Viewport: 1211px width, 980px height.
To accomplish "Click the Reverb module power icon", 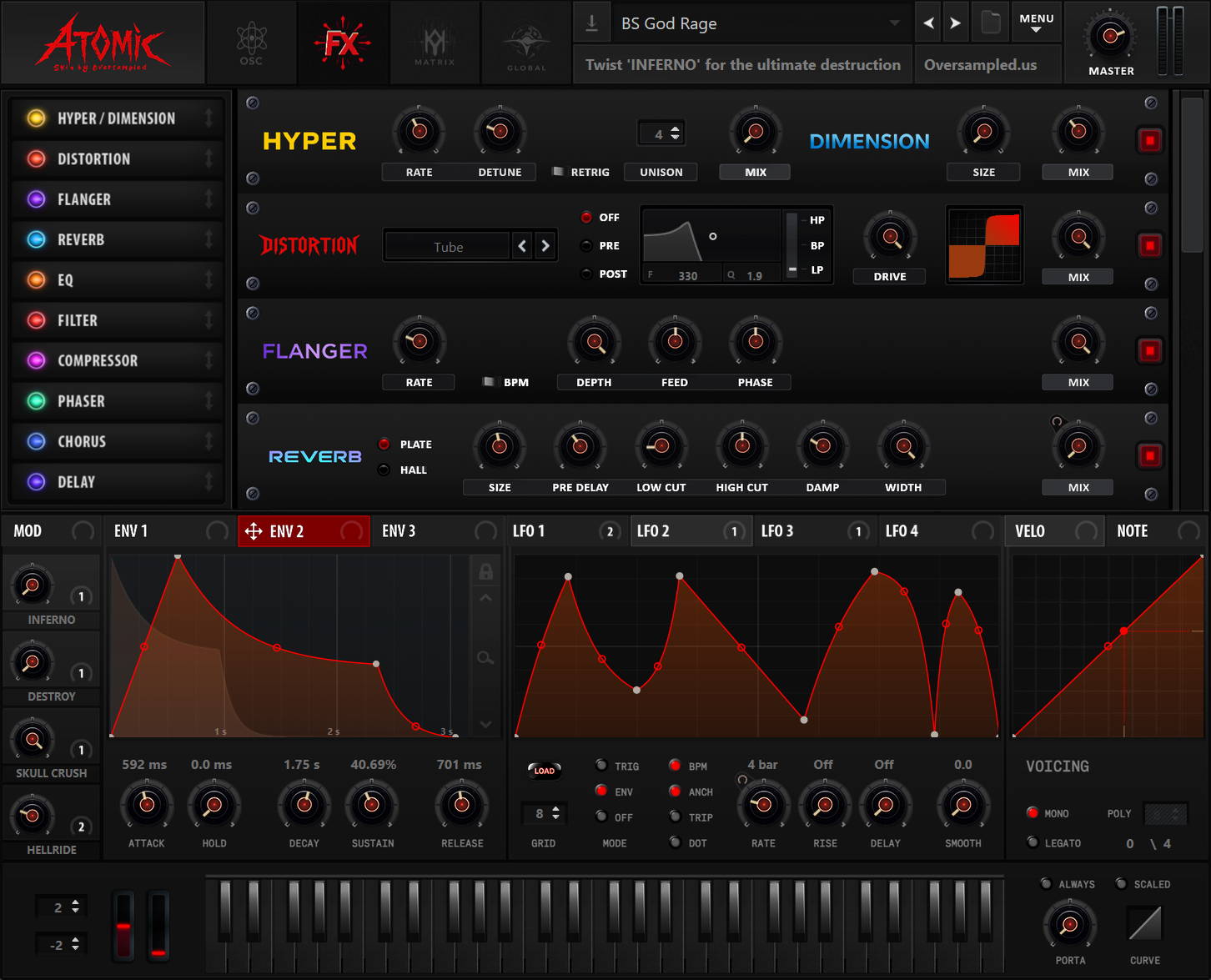I will click(x=1150, y=455).
